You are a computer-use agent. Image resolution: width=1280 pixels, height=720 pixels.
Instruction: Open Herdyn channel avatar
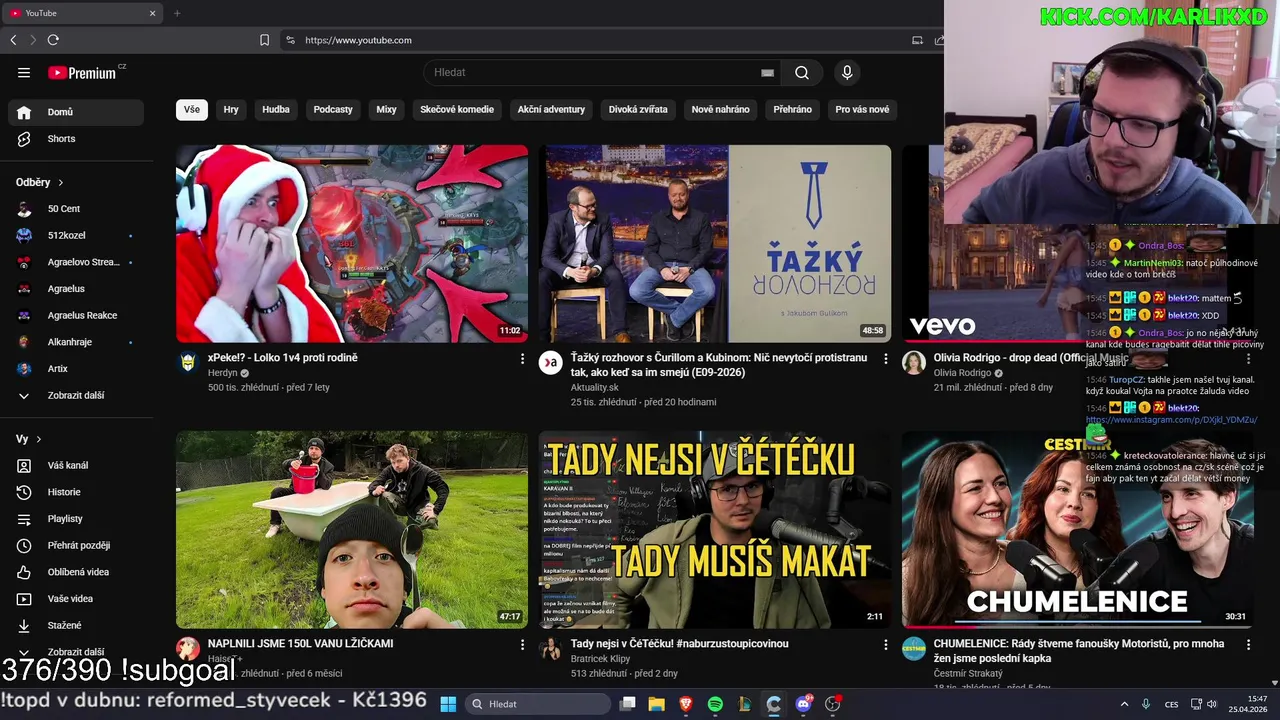(188, 362)
